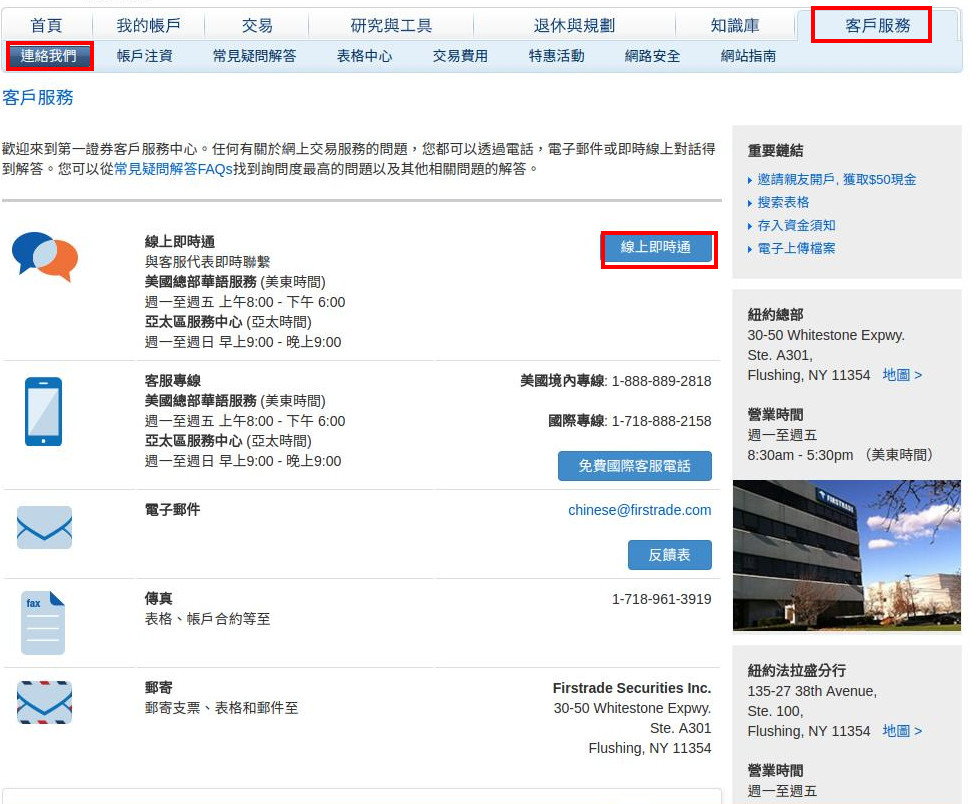
Task: Go to the 網路安全 submenu page
Action: (x=652, y=56)
